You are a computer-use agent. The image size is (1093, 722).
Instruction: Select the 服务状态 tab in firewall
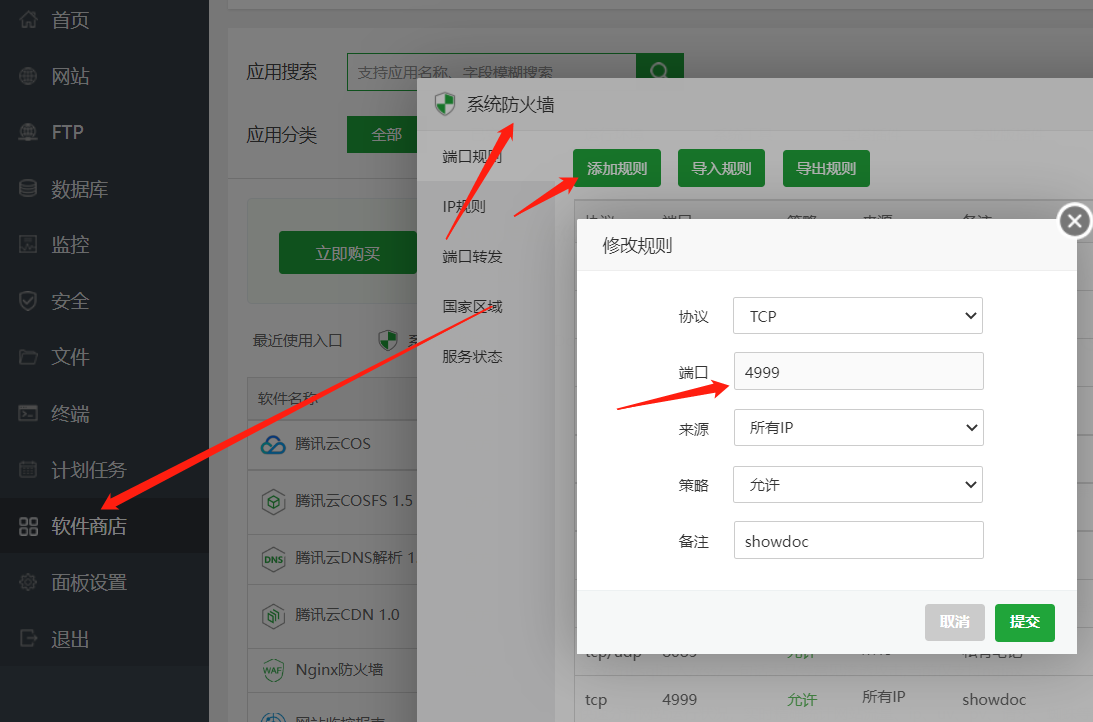point(486,357)
